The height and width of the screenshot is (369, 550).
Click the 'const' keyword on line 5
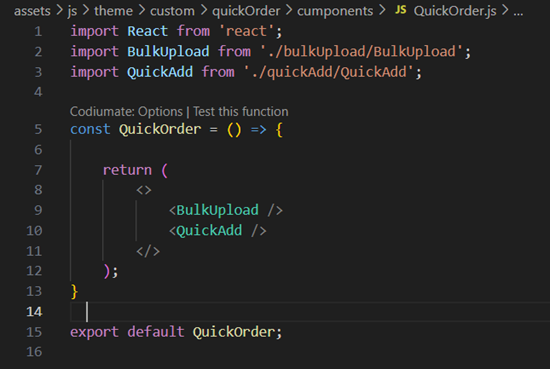[90, 129]
